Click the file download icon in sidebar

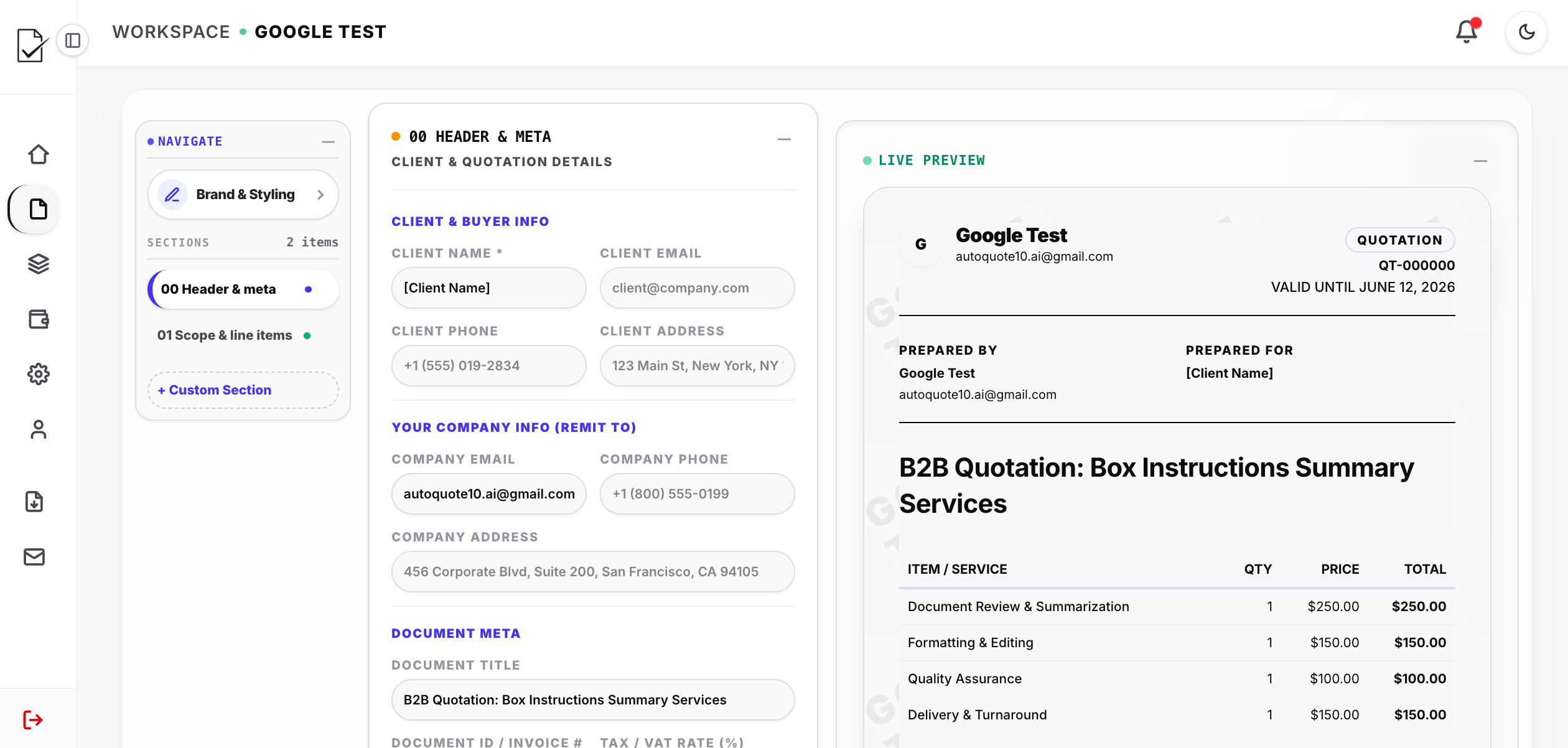[34, 502]
